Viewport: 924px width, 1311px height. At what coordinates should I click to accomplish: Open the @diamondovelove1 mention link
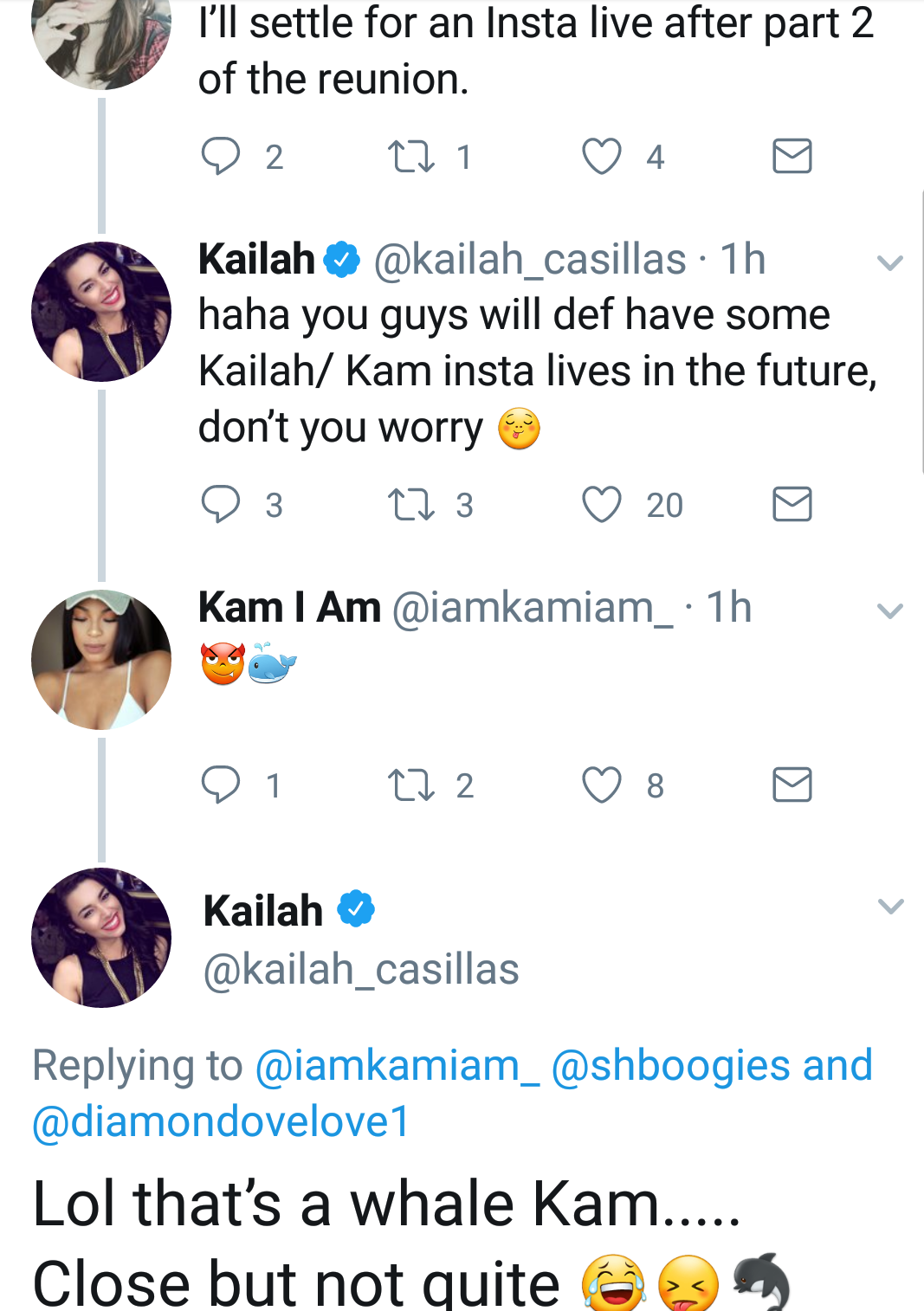click(221, 1121)
